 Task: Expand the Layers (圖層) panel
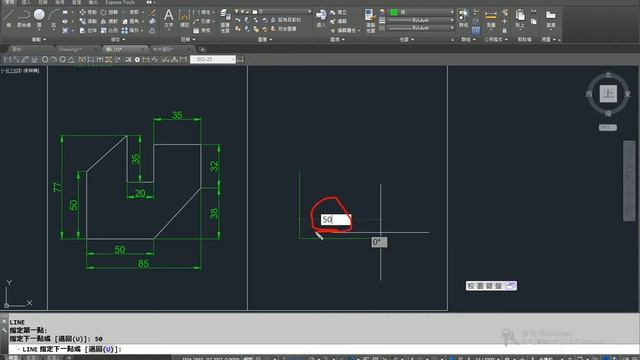pyautogui.click(x=265, y=40)
